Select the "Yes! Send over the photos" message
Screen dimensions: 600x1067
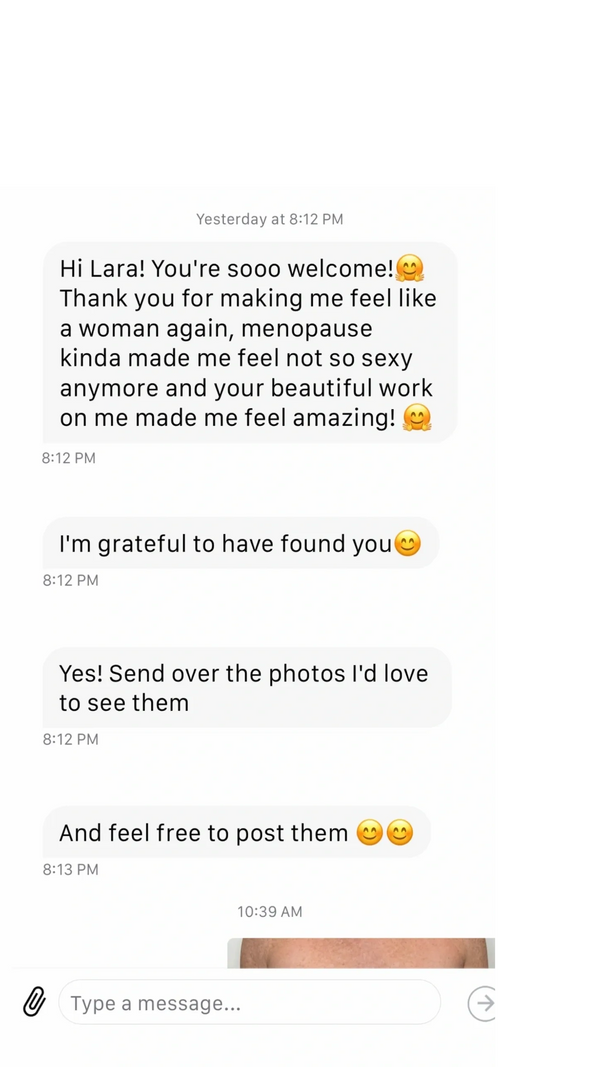(x=244, y=688)
